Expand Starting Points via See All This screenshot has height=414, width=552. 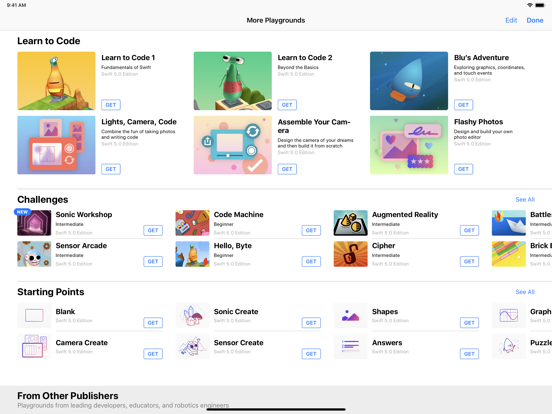click(x=525, y=292)
